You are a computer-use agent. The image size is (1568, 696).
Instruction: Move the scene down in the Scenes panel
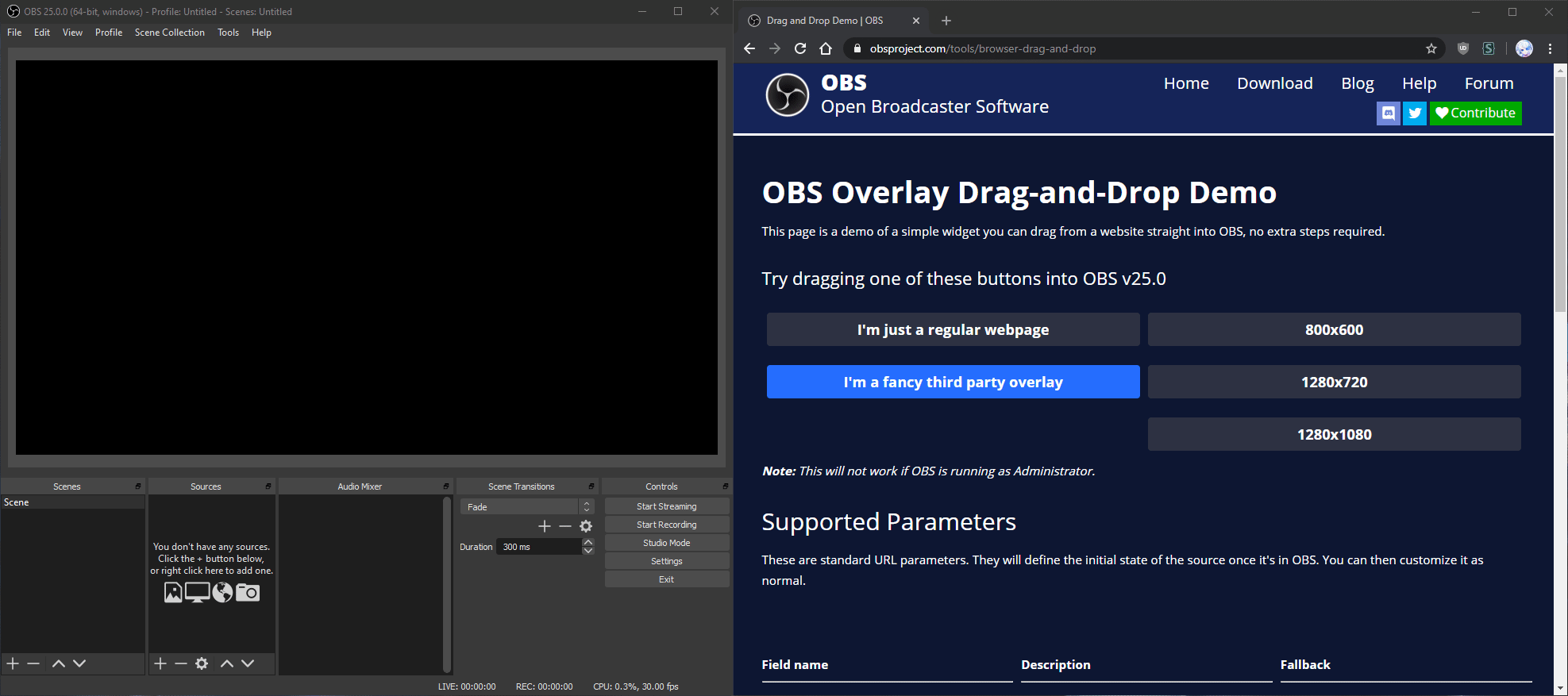(x=79, y=663)
